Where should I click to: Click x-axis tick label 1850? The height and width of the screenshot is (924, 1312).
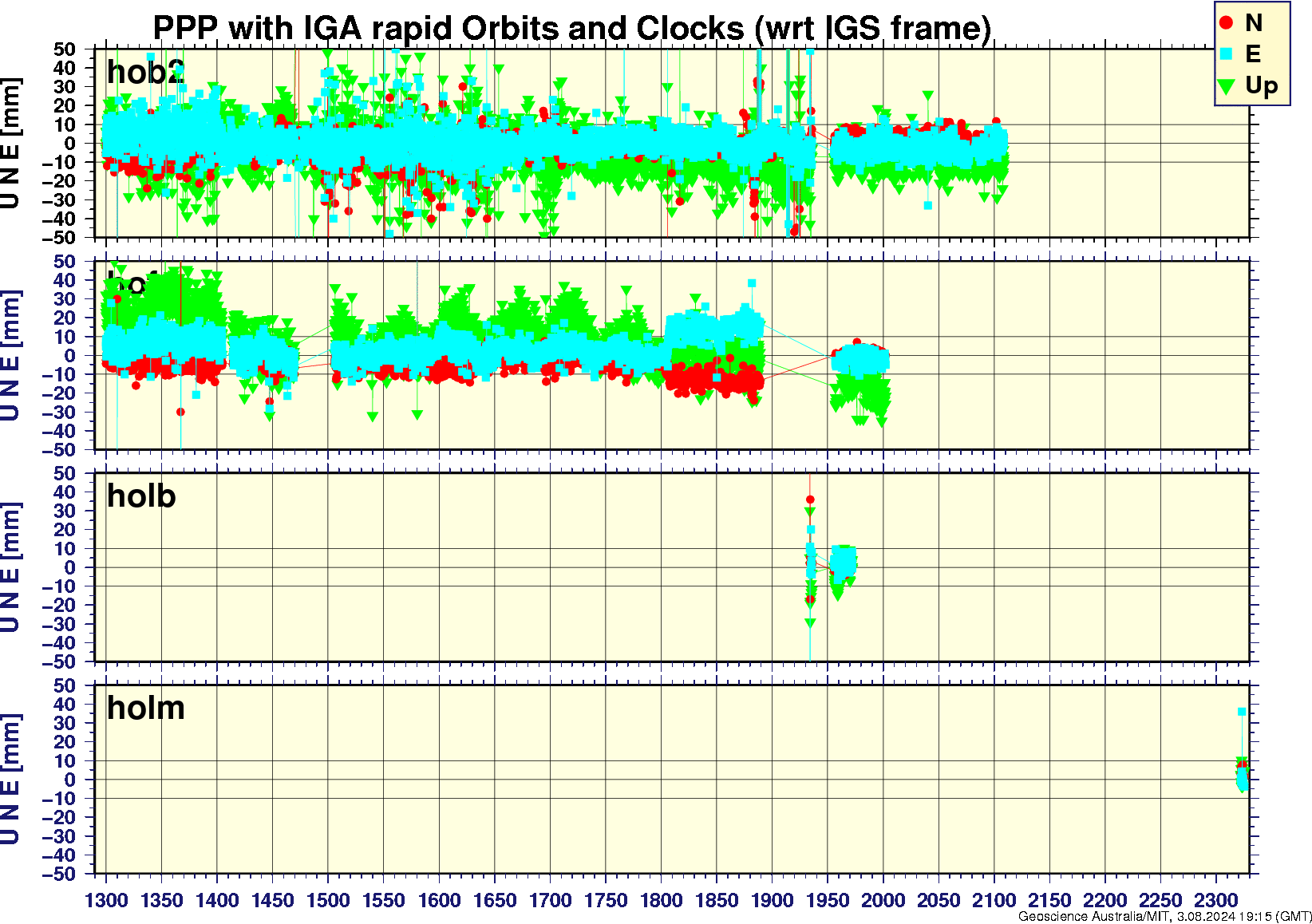[x=717, y=900]
